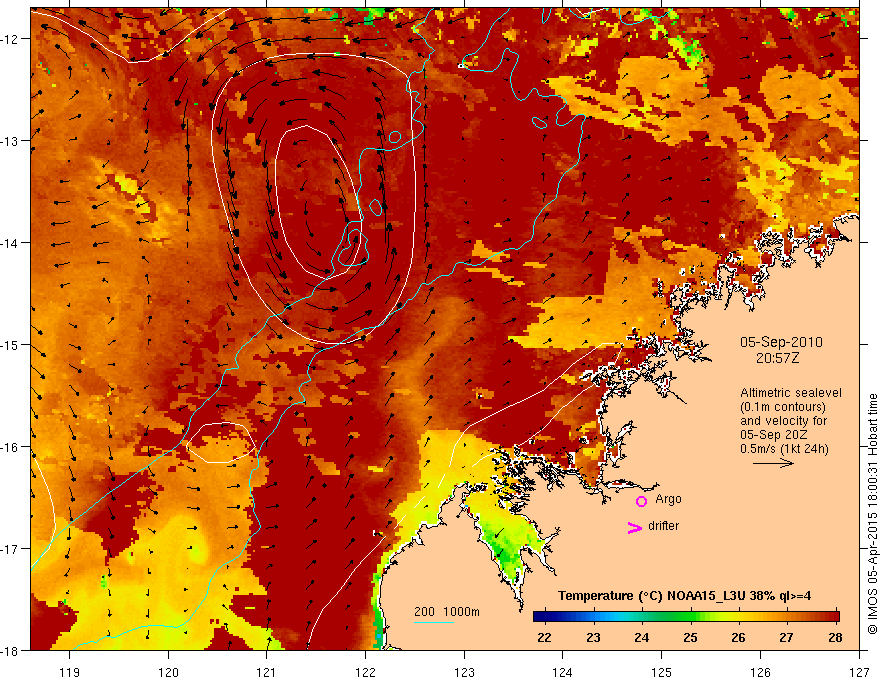Click latitude label -16 on left axis
The width and height of the screenshot is (880, 680).
11,447
